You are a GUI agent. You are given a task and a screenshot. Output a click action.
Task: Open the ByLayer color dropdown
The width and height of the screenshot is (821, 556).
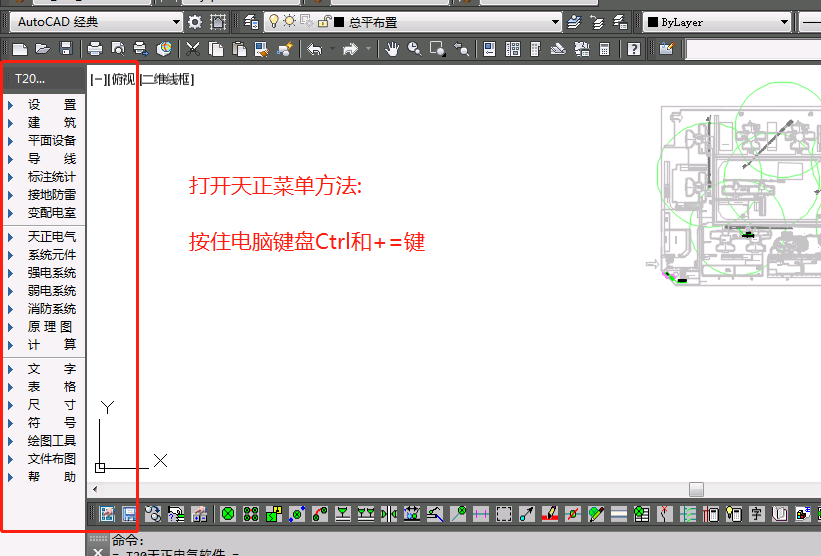[784, 22]
